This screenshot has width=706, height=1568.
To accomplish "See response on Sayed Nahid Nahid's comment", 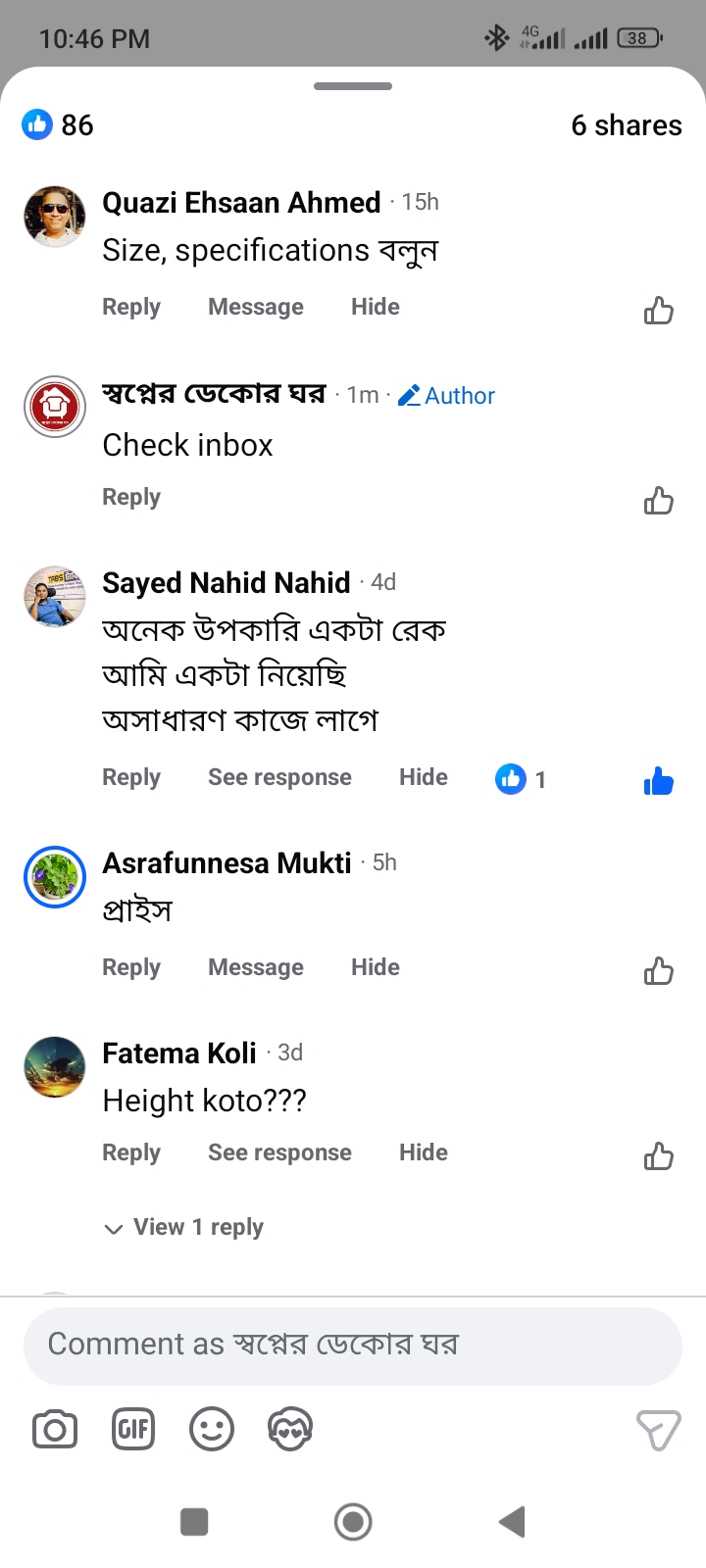I will click(279, 777).
